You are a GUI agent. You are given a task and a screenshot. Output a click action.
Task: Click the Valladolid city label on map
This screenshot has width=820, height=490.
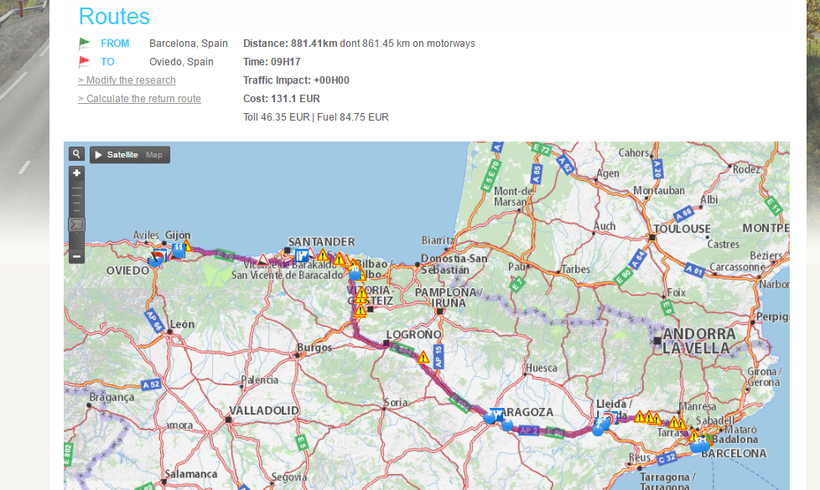266,410
